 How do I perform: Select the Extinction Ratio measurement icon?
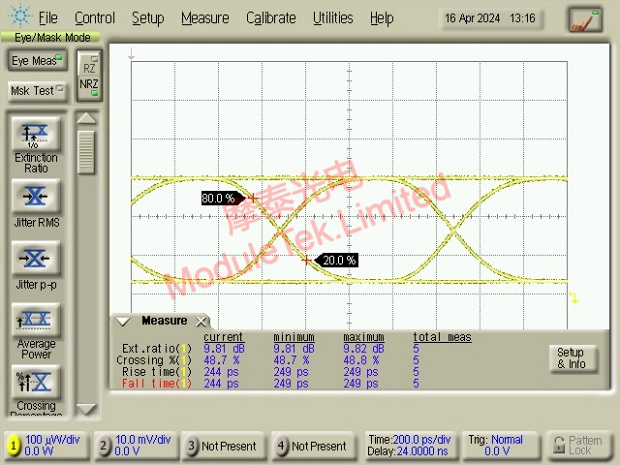click(x=36, y=134)
